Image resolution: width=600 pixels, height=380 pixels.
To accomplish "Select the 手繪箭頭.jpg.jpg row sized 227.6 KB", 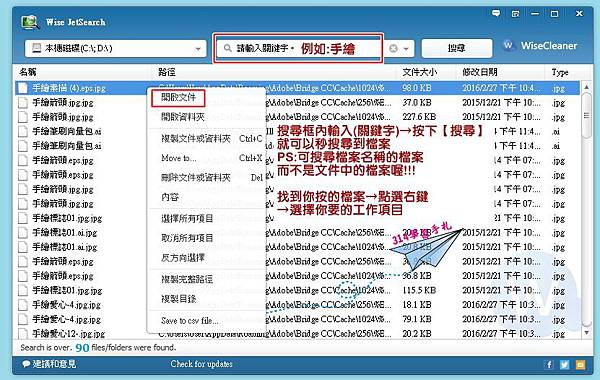I will (x=297, y=117).
